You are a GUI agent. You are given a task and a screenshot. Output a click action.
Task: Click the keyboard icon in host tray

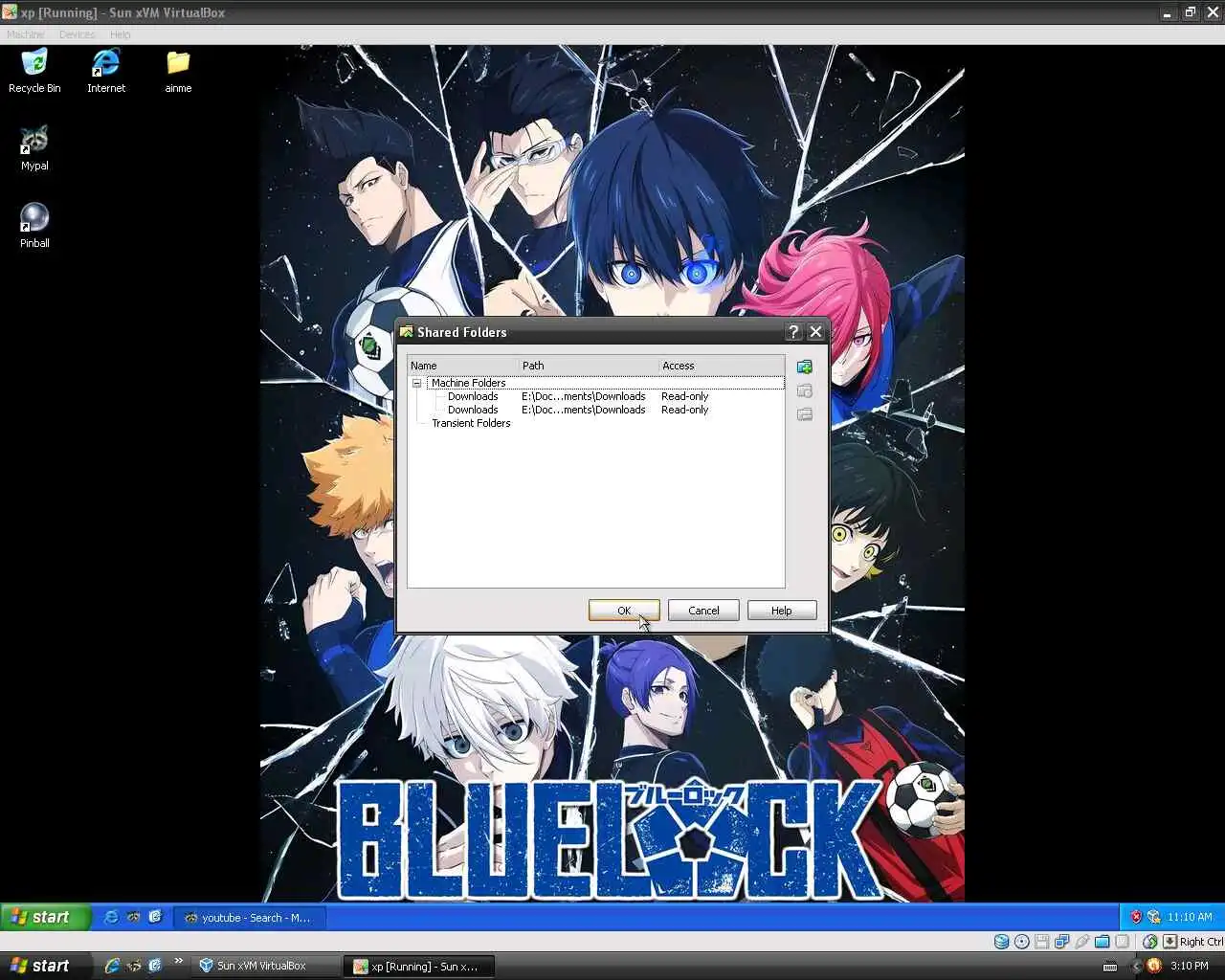(x=1110, y=966)
